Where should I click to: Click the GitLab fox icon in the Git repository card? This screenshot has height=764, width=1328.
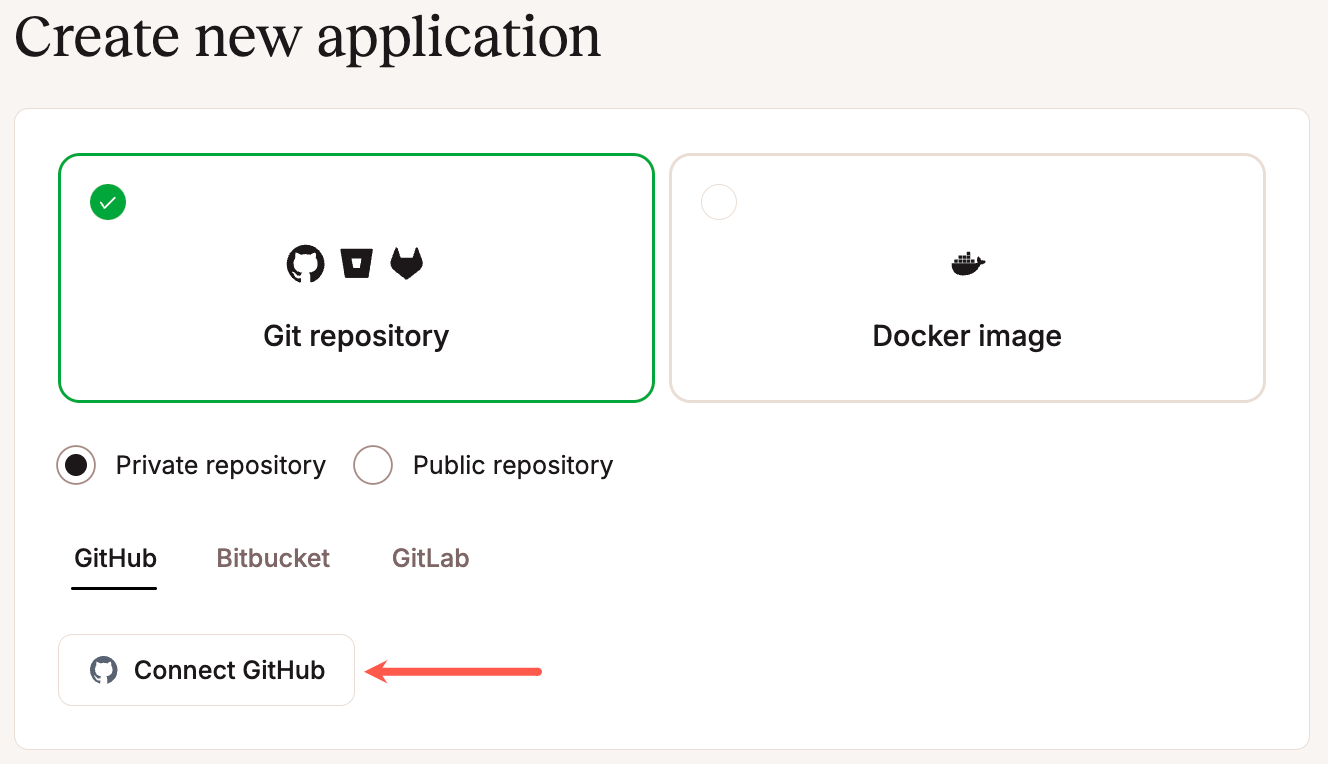point(406,263)
